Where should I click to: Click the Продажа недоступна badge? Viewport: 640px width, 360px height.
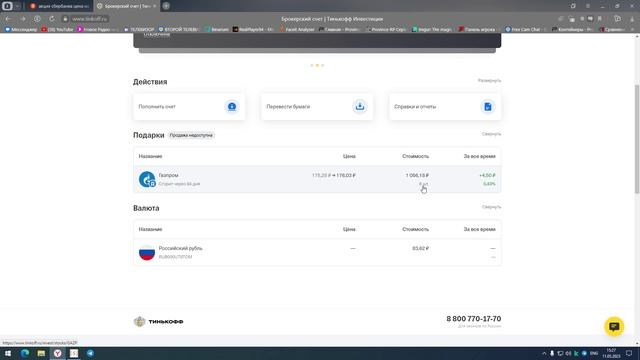(x=191, y=135)
